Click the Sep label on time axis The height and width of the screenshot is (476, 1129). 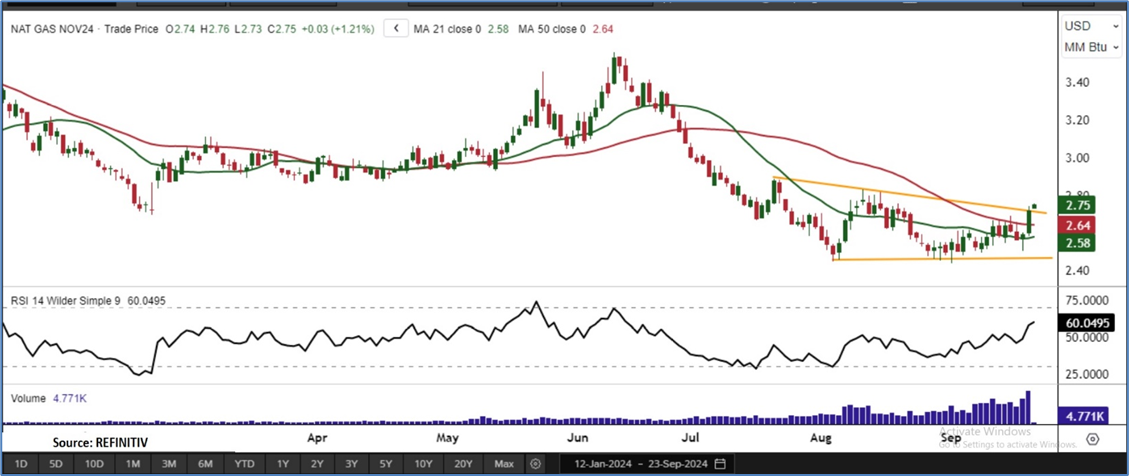(x=950, y=437)
